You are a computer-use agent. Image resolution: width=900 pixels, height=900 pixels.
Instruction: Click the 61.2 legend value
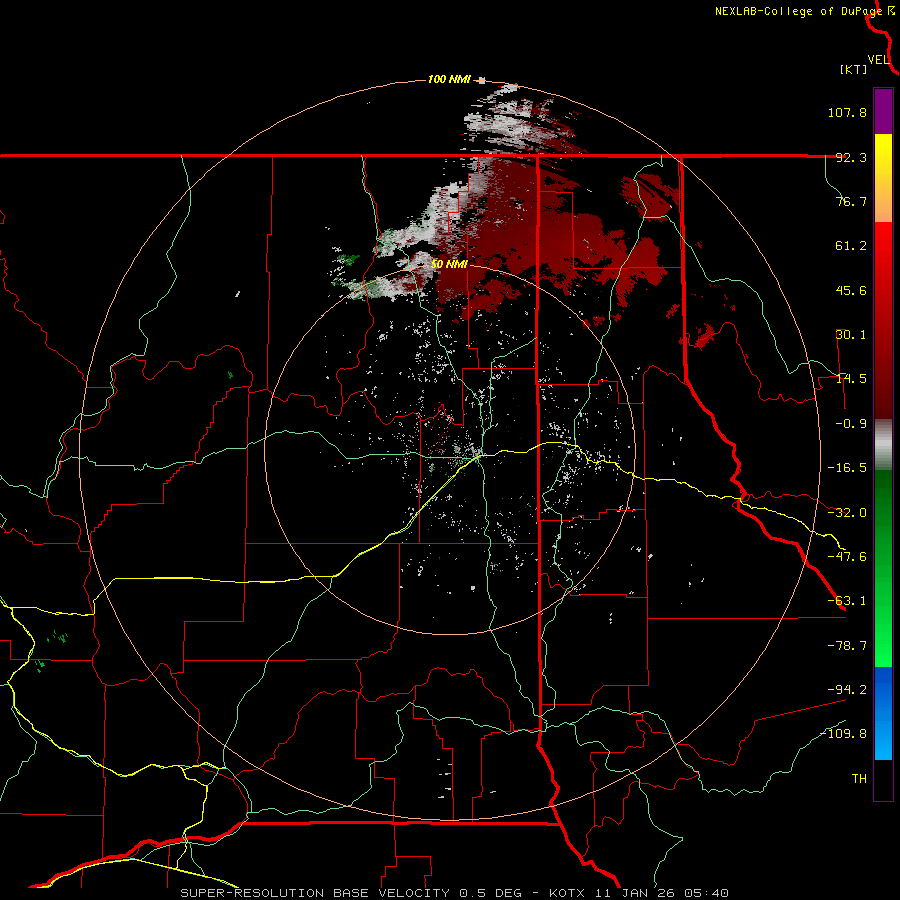pos(851,246)
